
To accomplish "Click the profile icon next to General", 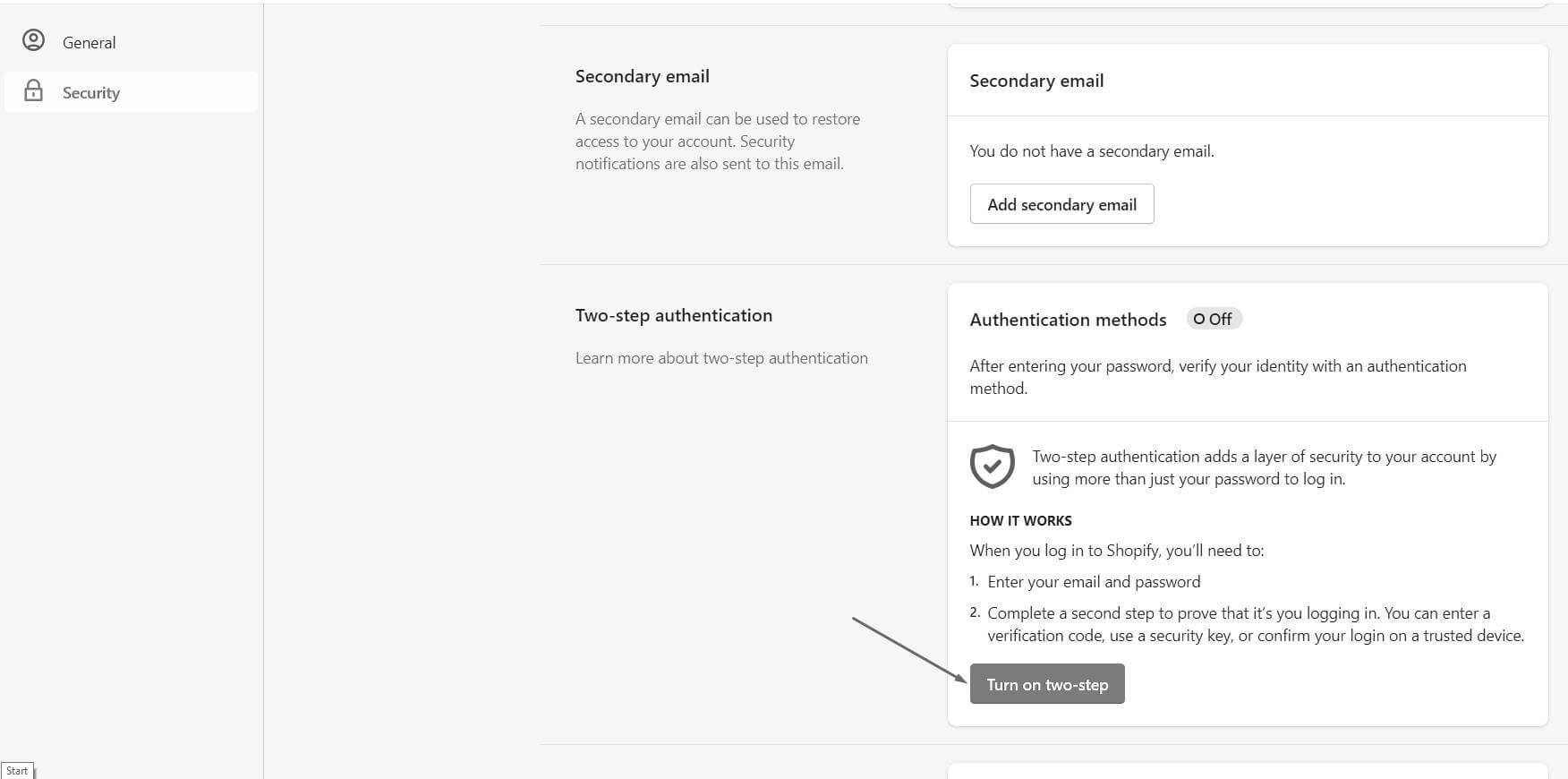I will 34,40.
